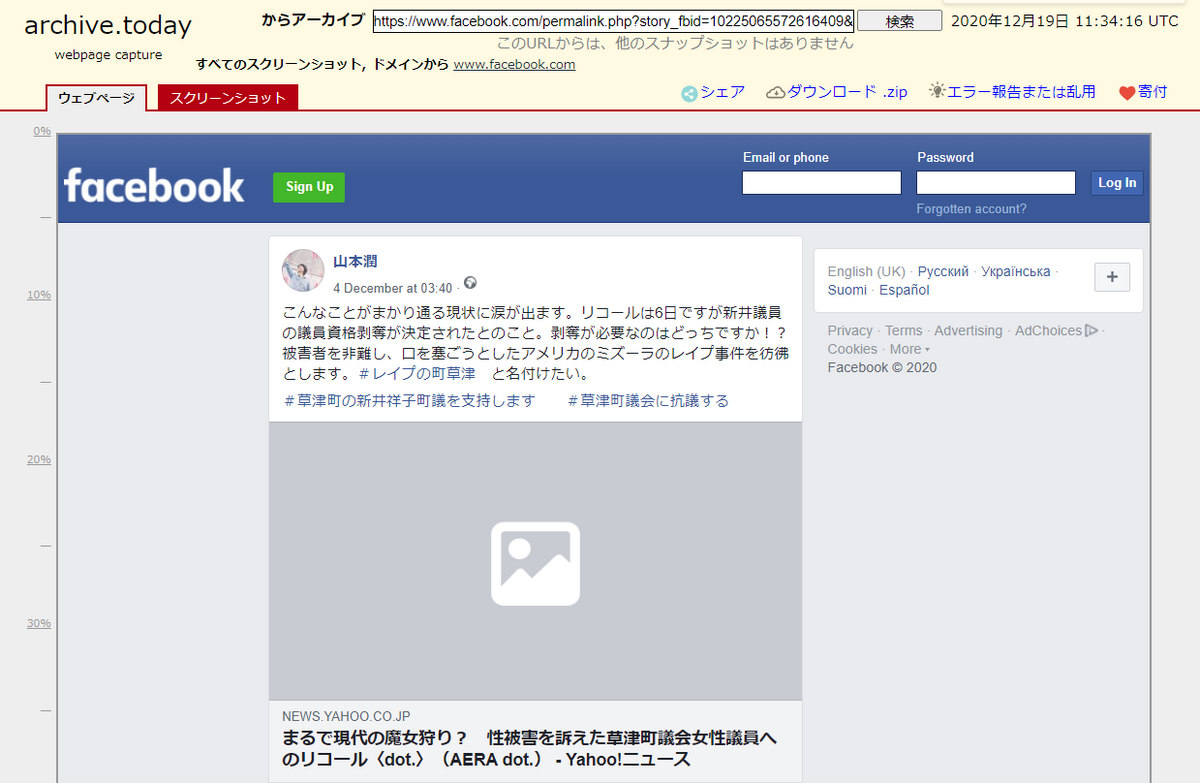Click the 検索 search button

(899, 21)
